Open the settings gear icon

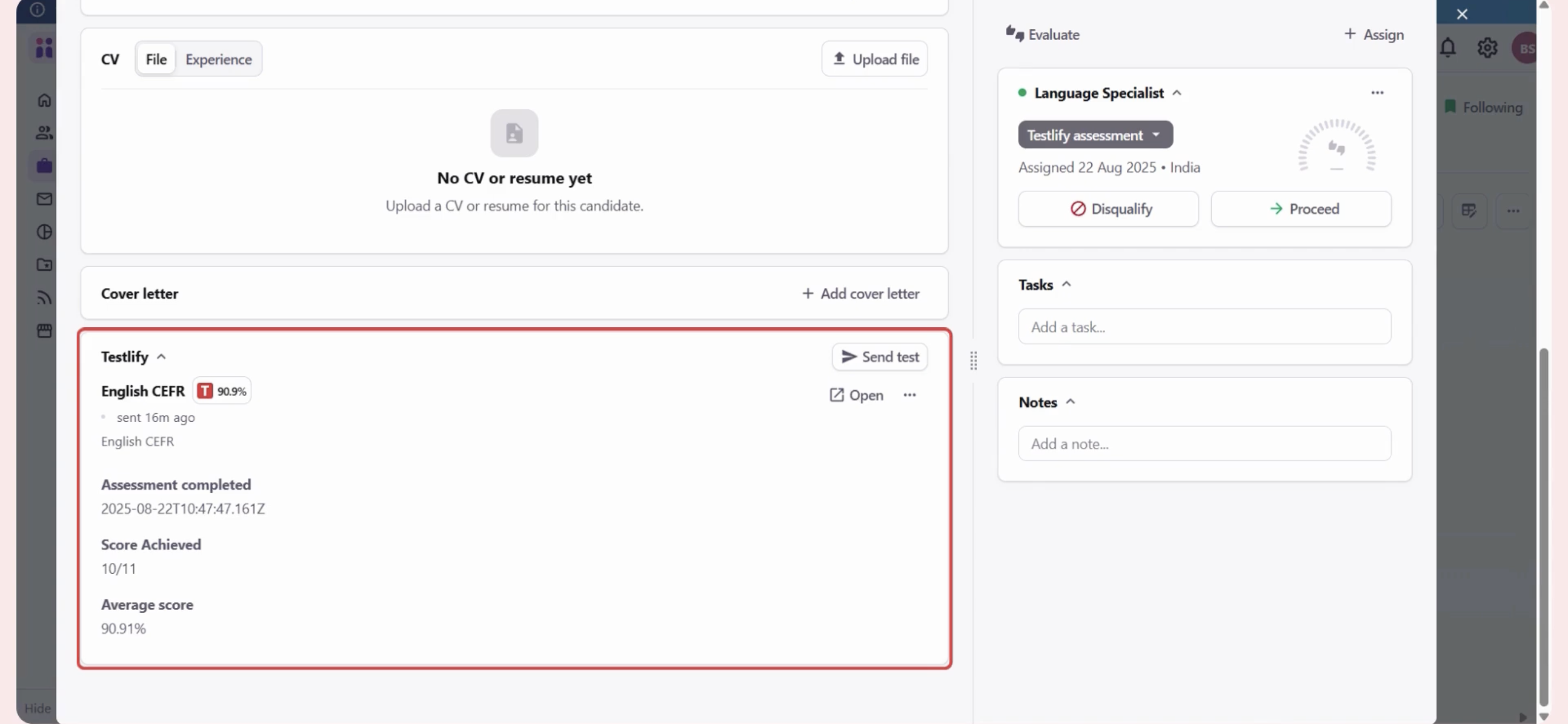point(1486,47)
